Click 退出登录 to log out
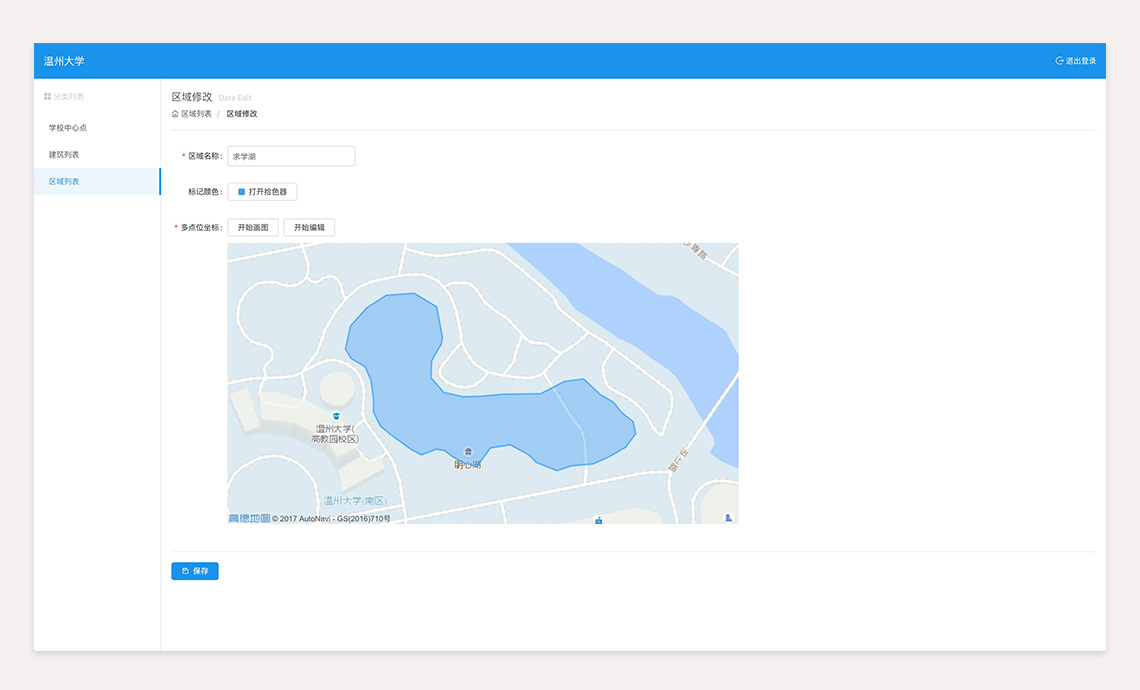Viewport: 1140px width, 690px height. click(x=1080, y=61)
